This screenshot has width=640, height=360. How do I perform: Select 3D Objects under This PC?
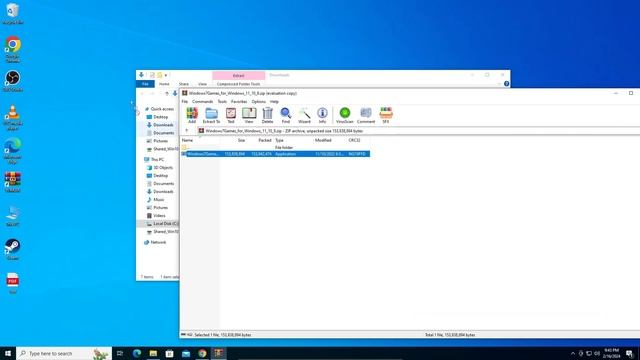[163, 168]
